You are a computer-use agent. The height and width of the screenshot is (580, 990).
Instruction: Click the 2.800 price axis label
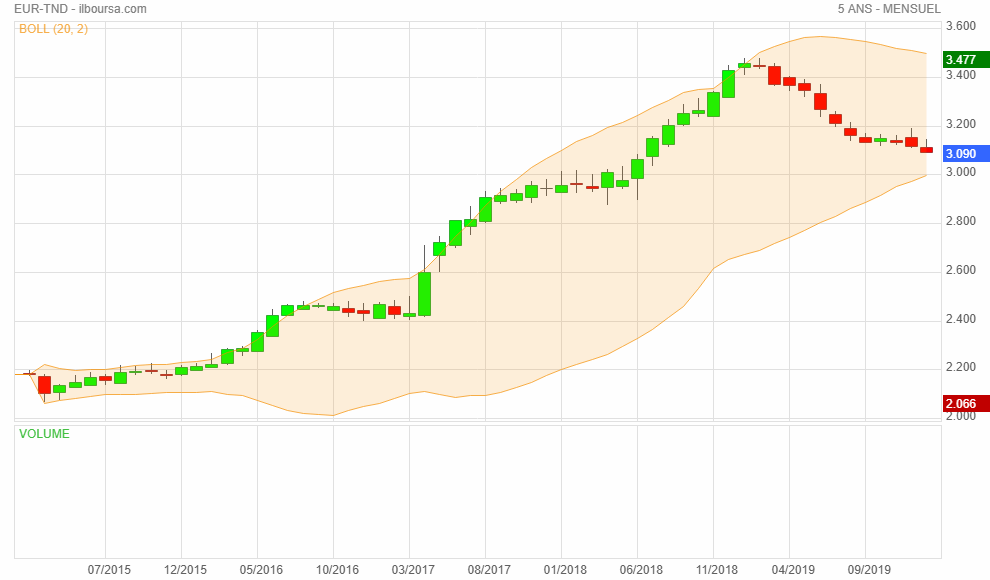(960, 221)
